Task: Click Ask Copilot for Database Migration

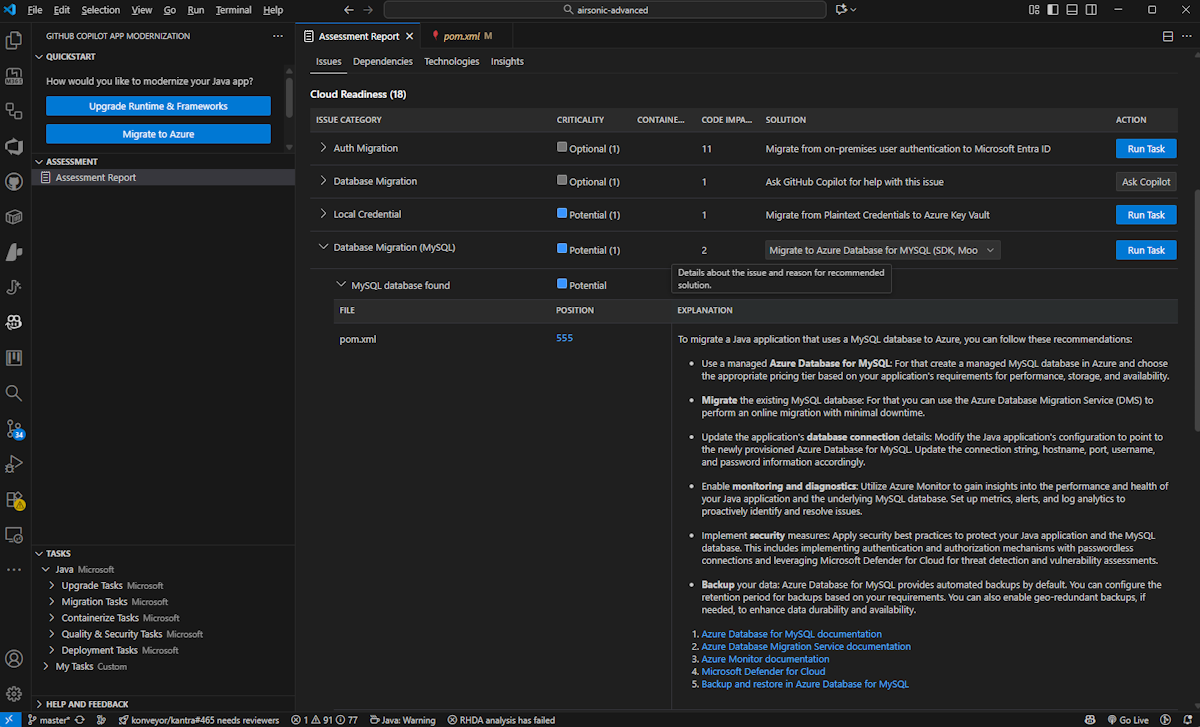Action: (x=1145, y=182)
